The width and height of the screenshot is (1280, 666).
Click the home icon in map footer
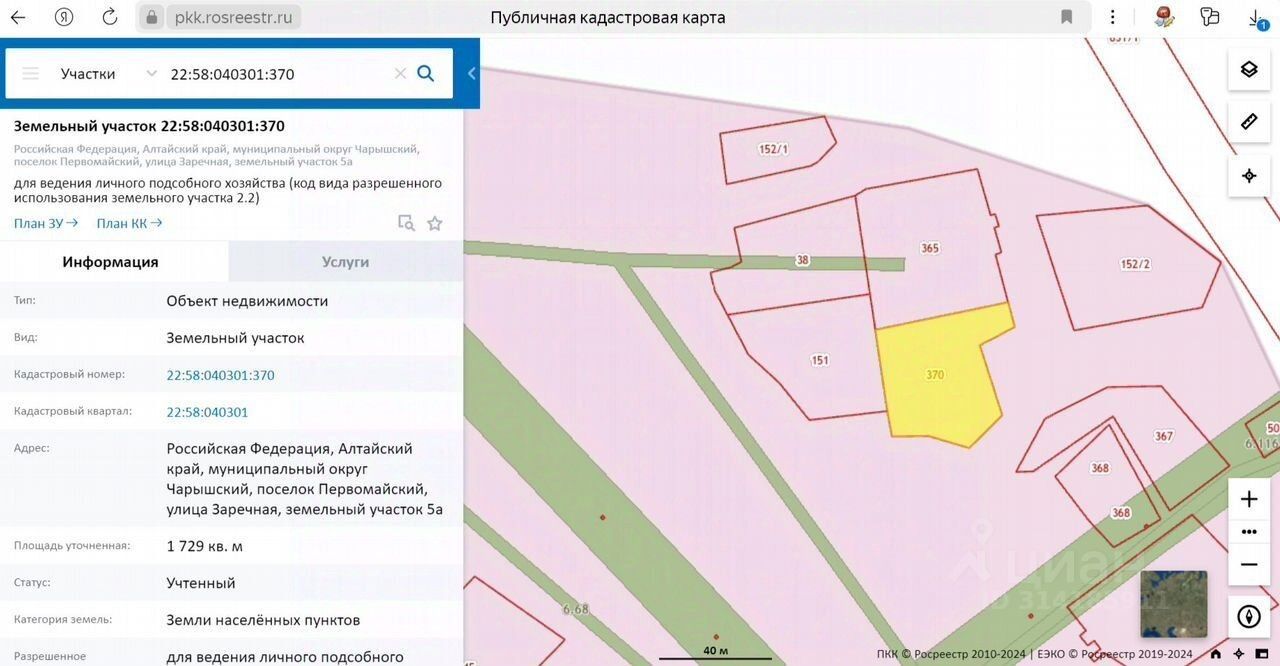click(x=1216, y=655)
